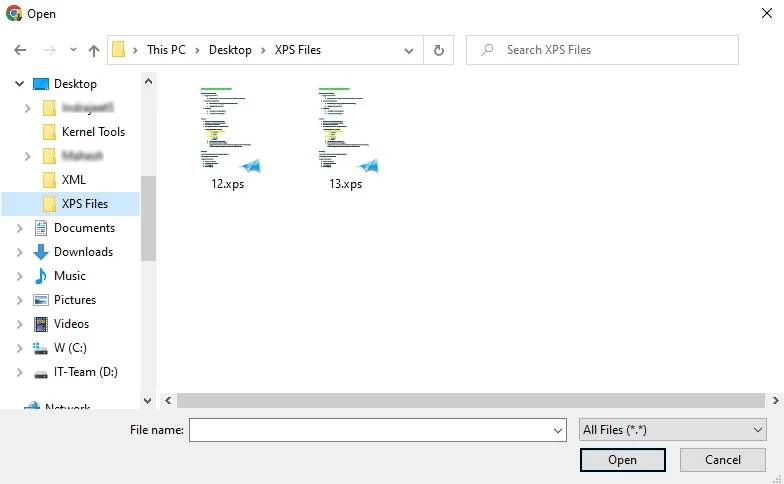Click the W (C:) drive icon
784x484 pixels.
tap(40, 348)
